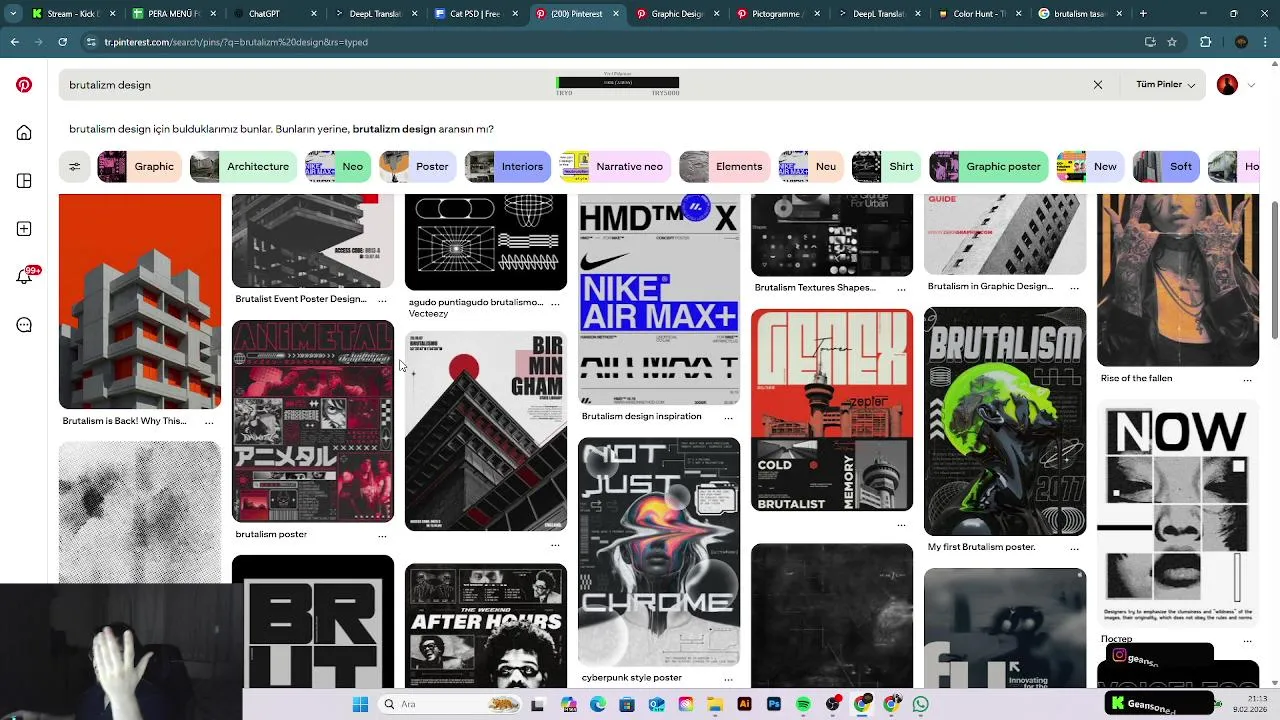1280x720 pixels.
Task: Select the Architecture filter chip
Action: (x=245, y=166)
